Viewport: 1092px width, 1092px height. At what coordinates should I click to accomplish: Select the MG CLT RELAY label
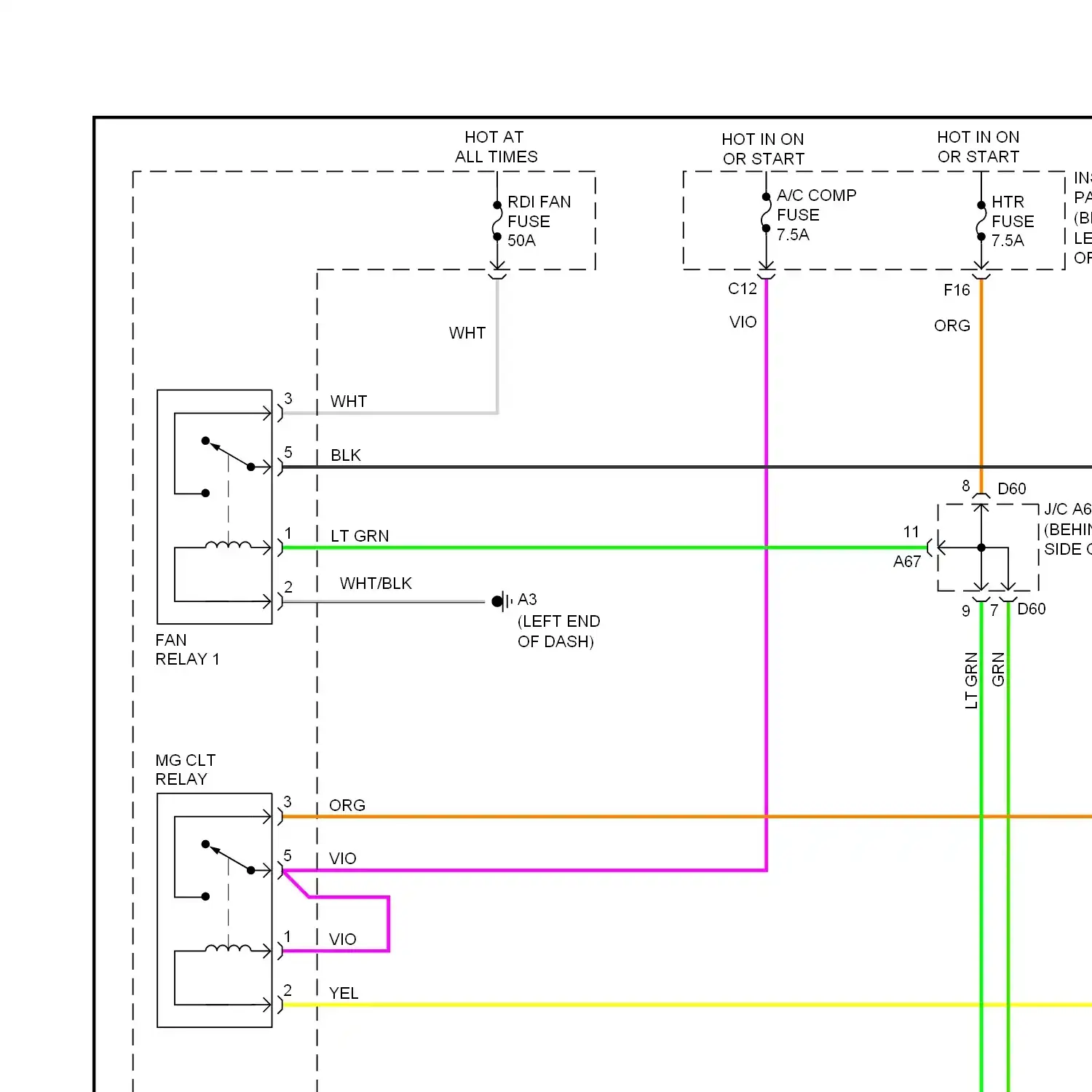pyautogui.click(x=185, y=769)
